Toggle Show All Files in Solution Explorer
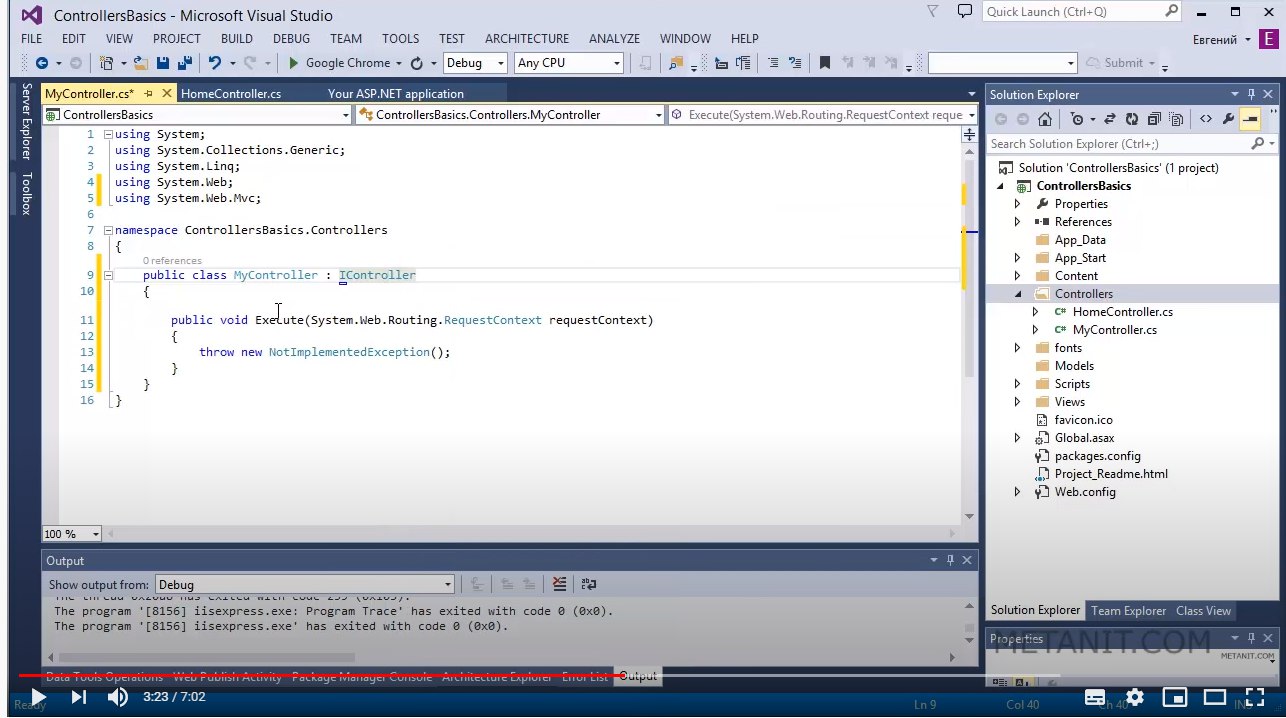 click(1177, 119)
